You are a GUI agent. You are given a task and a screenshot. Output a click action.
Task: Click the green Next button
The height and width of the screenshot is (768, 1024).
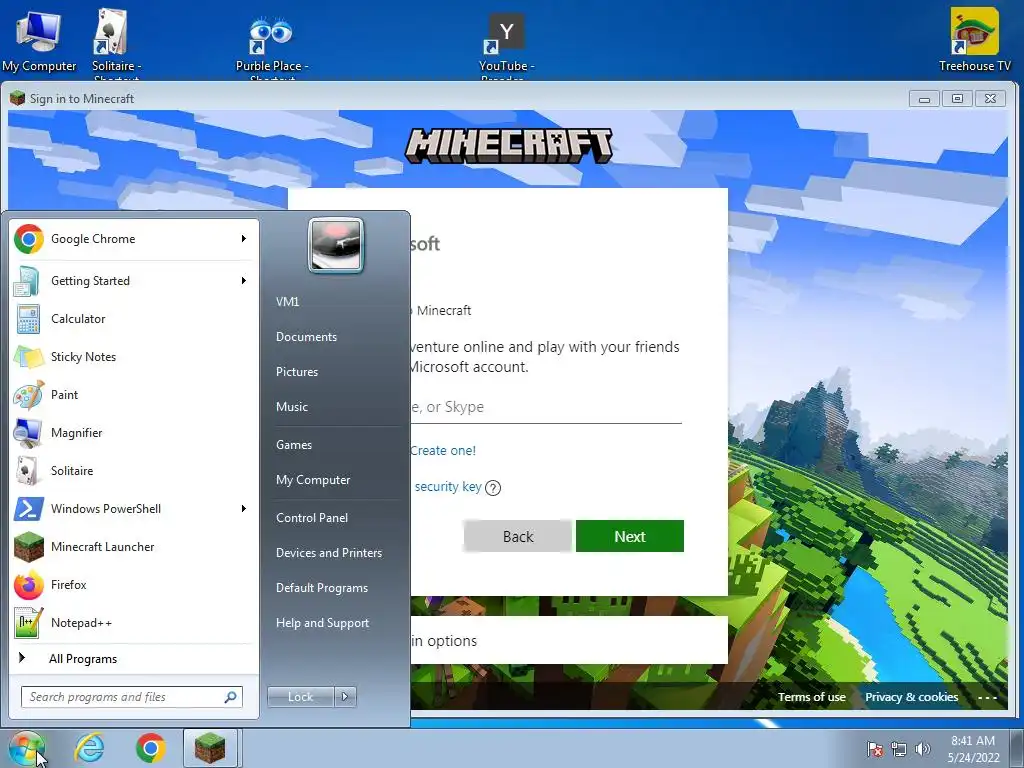(x=630, y=536)
